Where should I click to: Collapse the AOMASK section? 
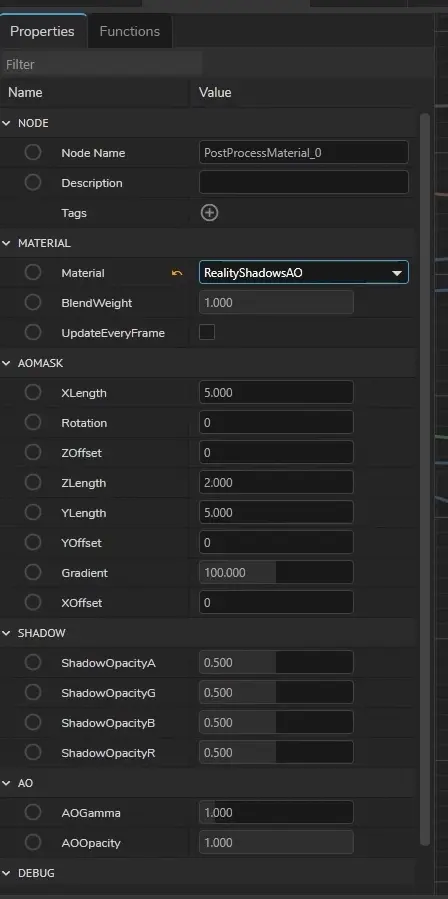(x=6, y=363)
